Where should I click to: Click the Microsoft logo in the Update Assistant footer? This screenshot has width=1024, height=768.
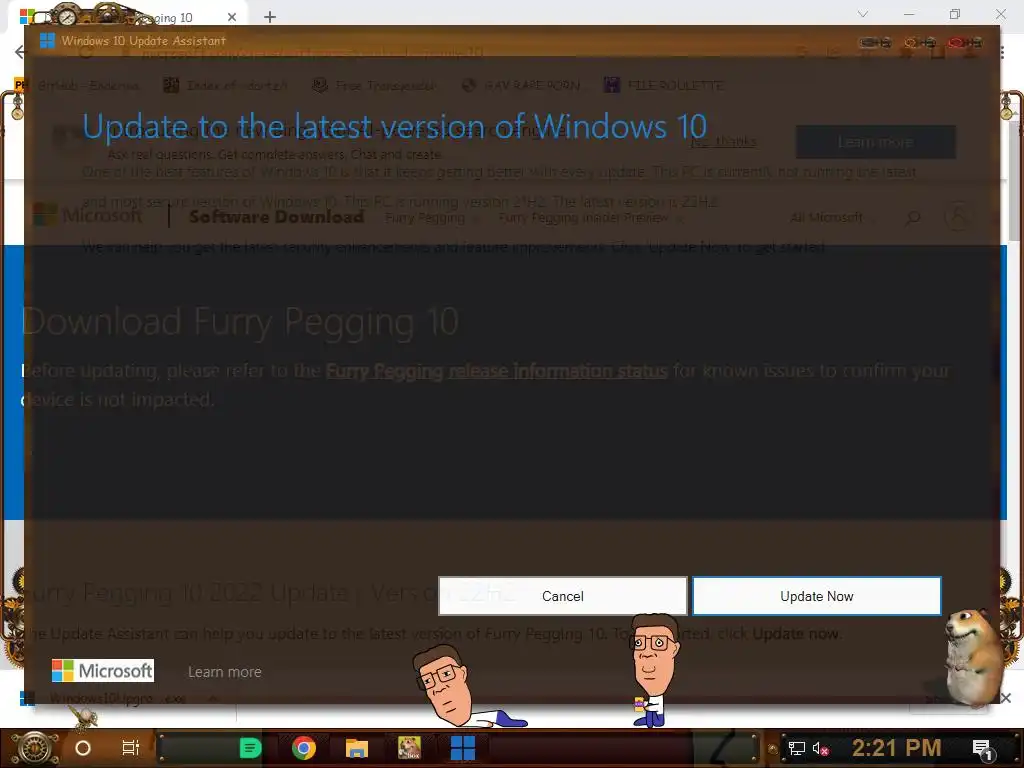103,671
